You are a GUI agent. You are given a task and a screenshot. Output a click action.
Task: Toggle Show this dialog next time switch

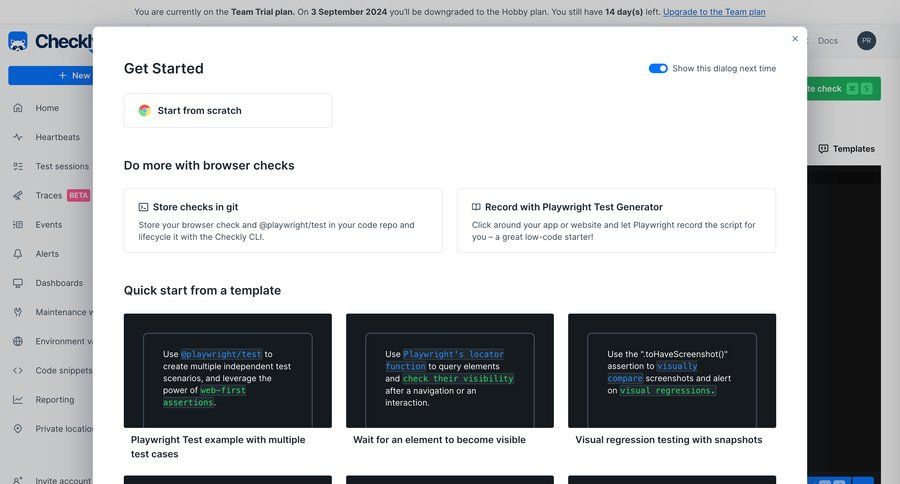tap(658, 68)
